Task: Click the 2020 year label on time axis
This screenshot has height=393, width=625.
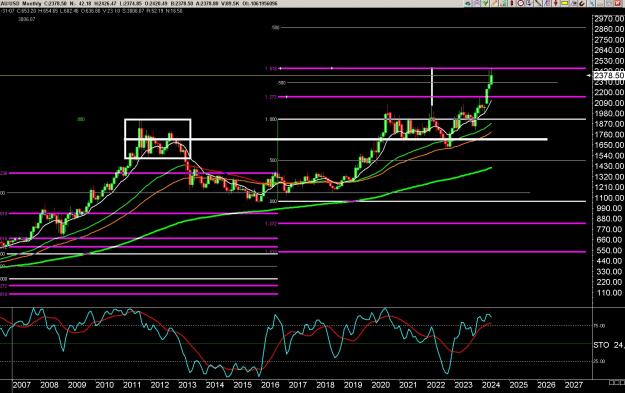Action: click(x=381, y=385)
